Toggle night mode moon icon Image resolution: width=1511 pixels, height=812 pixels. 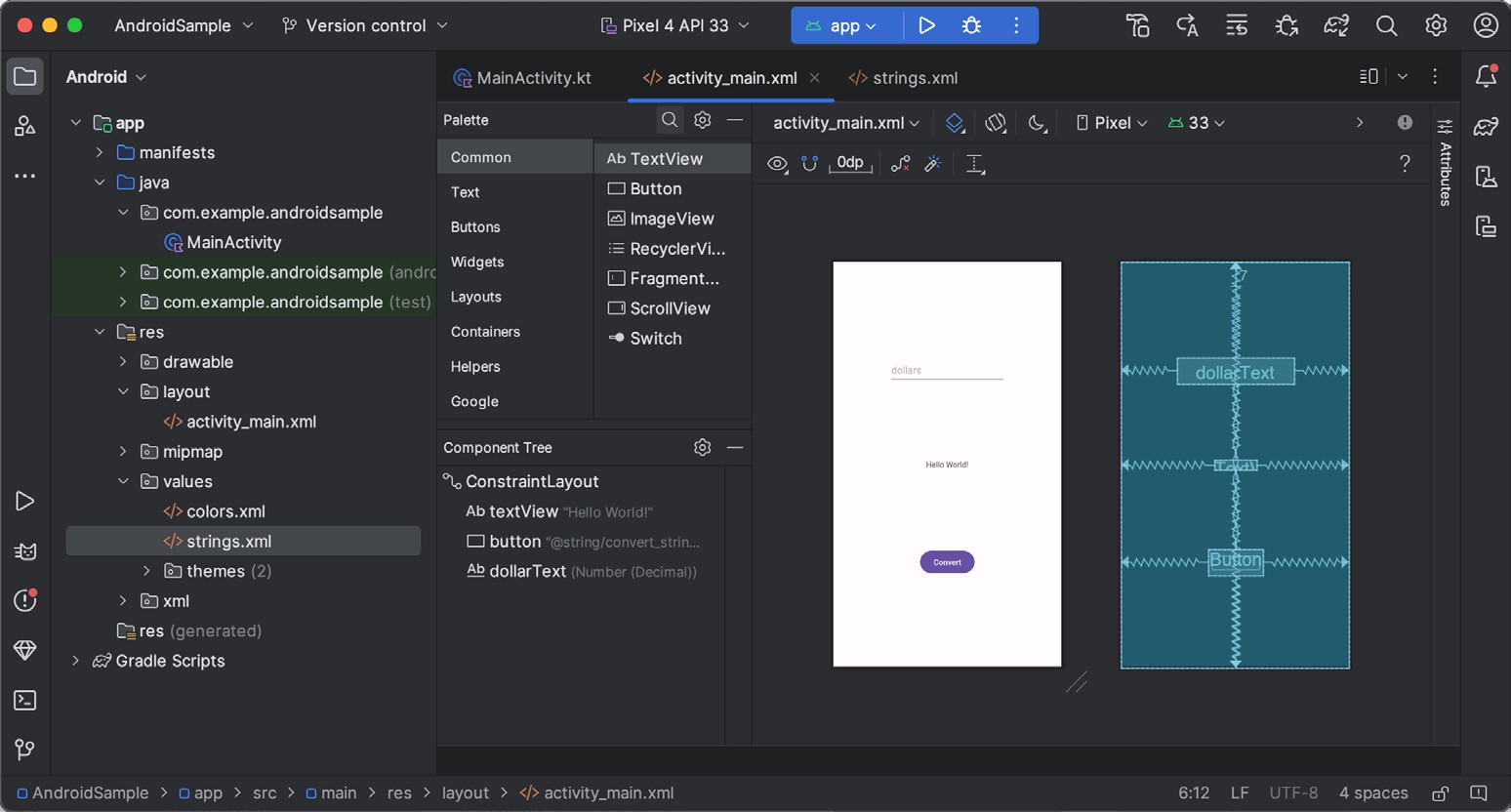click(x=1037, y=122)
